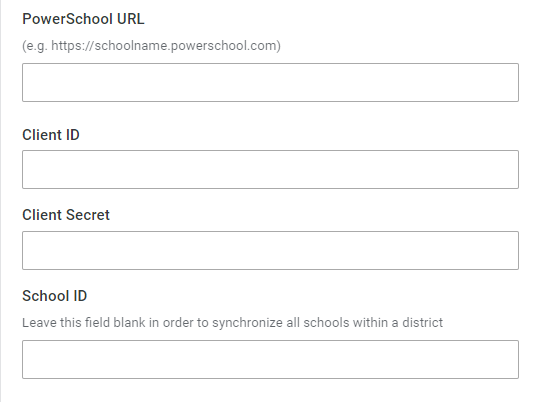Activate the School ID text field
559x402 pixels.
270,359
